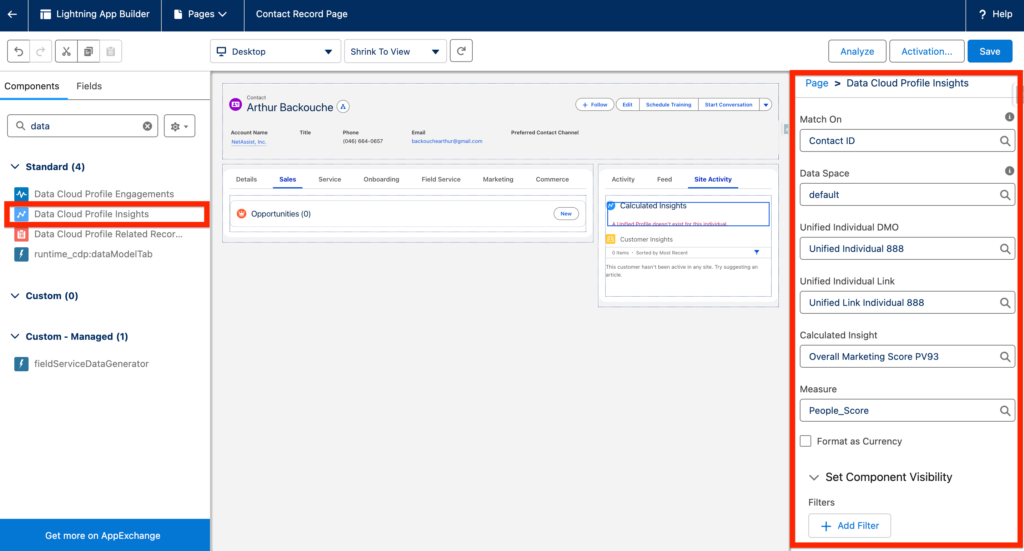Enable the Format as Currency checkbox
The width and height of the screenshot is (1024, 551).
[x=806, y=441]
